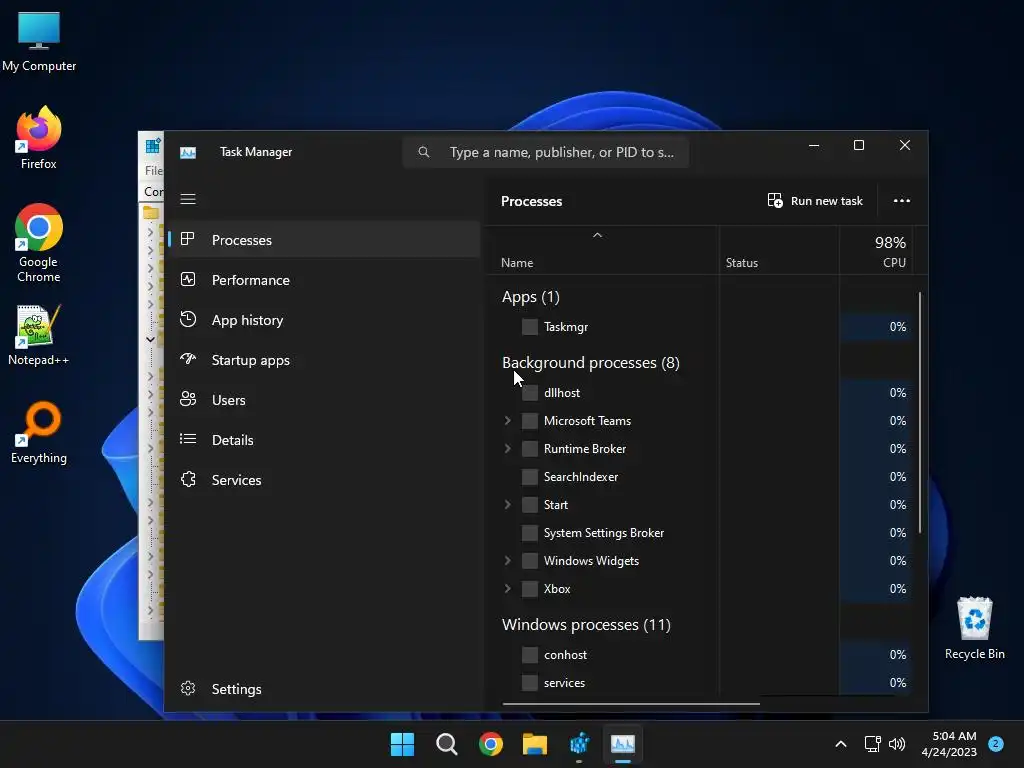The image size is (1024, 768).
Task: Click the Windows processes (11) group header
Action: (586, 624)
